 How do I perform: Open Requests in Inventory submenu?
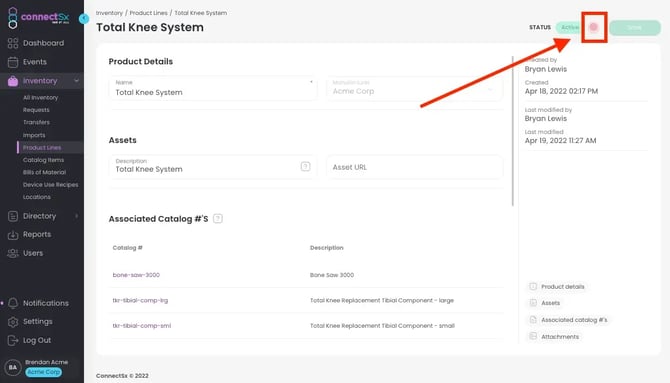[36, 110]
